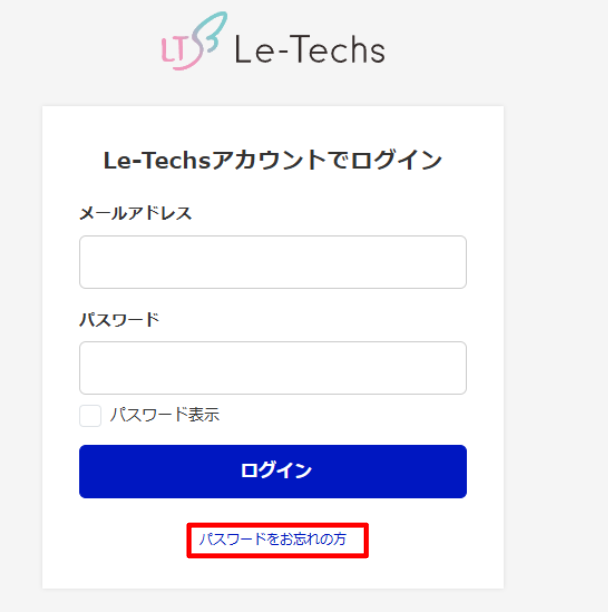
Task: Click the red highlight box around forgot-password link
Action: point(277,540)
